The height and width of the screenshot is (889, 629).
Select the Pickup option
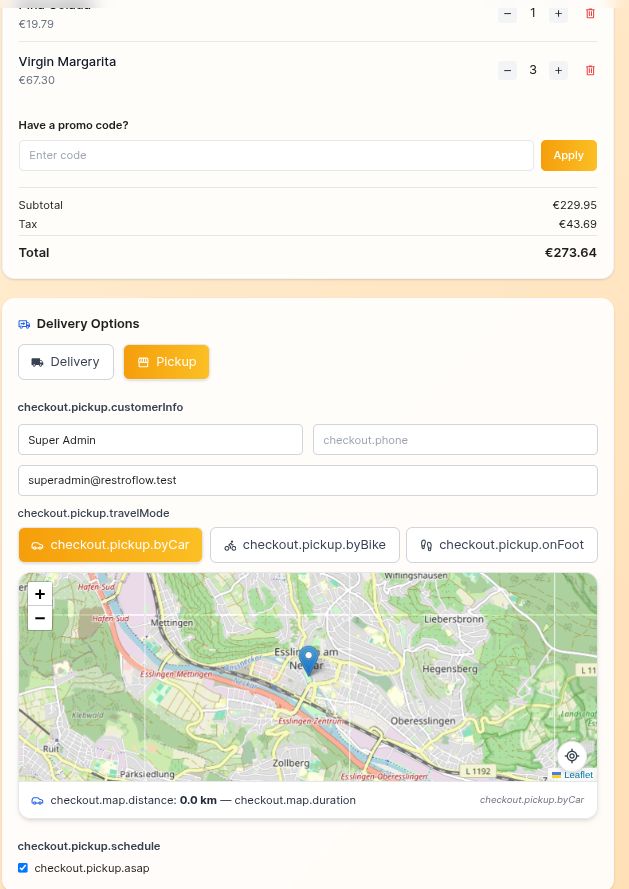[x=166, y=362]
